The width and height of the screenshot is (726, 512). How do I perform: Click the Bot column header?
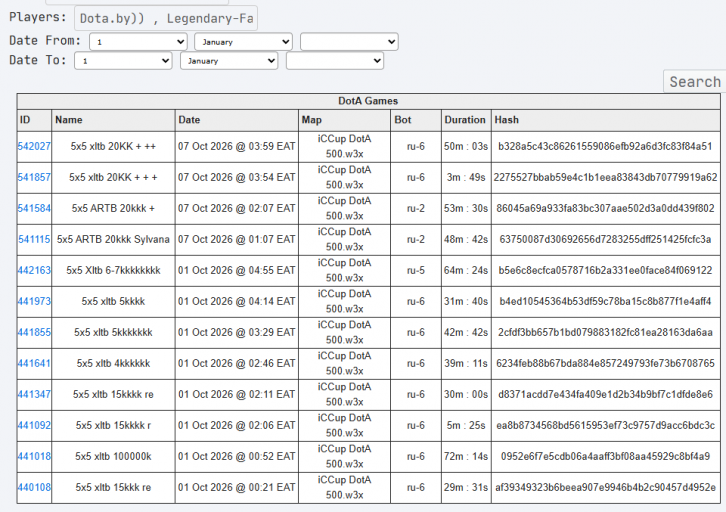click(416, 120)
